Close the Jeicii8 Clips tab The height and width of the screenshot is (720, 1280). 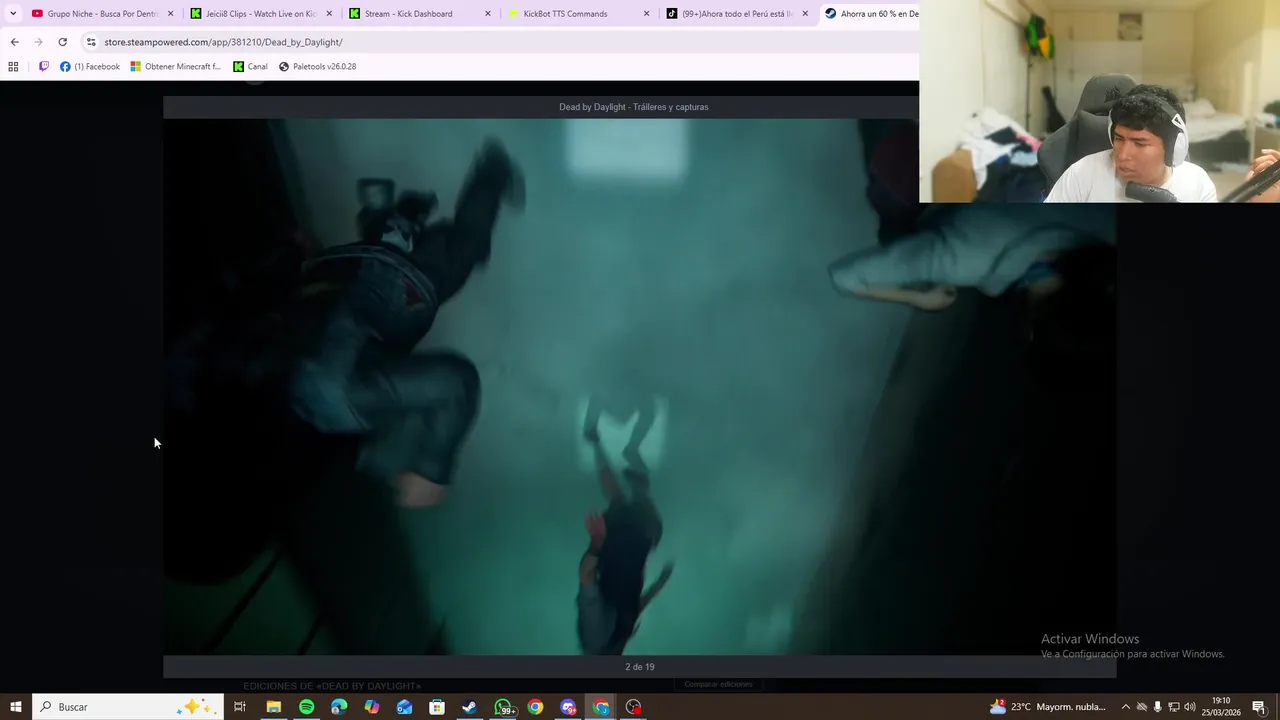tap(329, 14)
